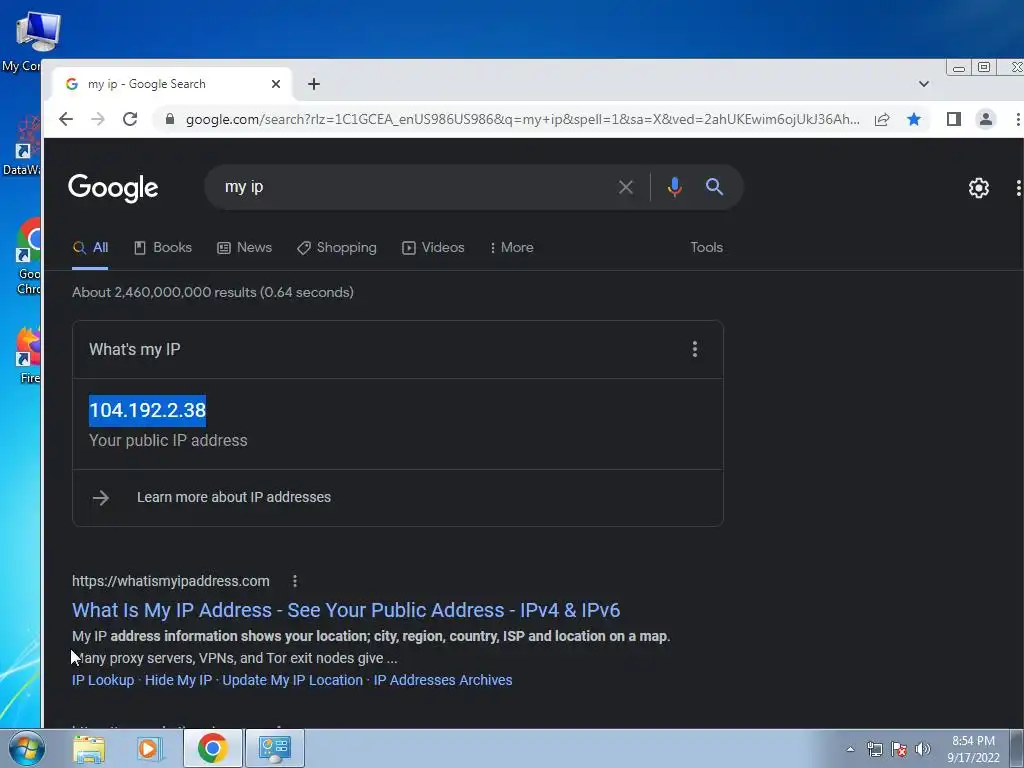Select the All results tab
1024x768 pixels.
click(x=90, y=248)
